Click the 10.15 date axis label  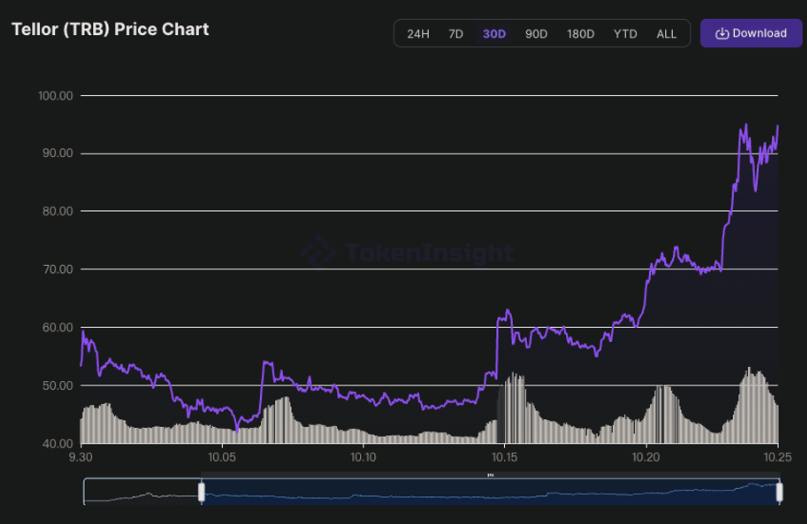(x=505, y=457)
